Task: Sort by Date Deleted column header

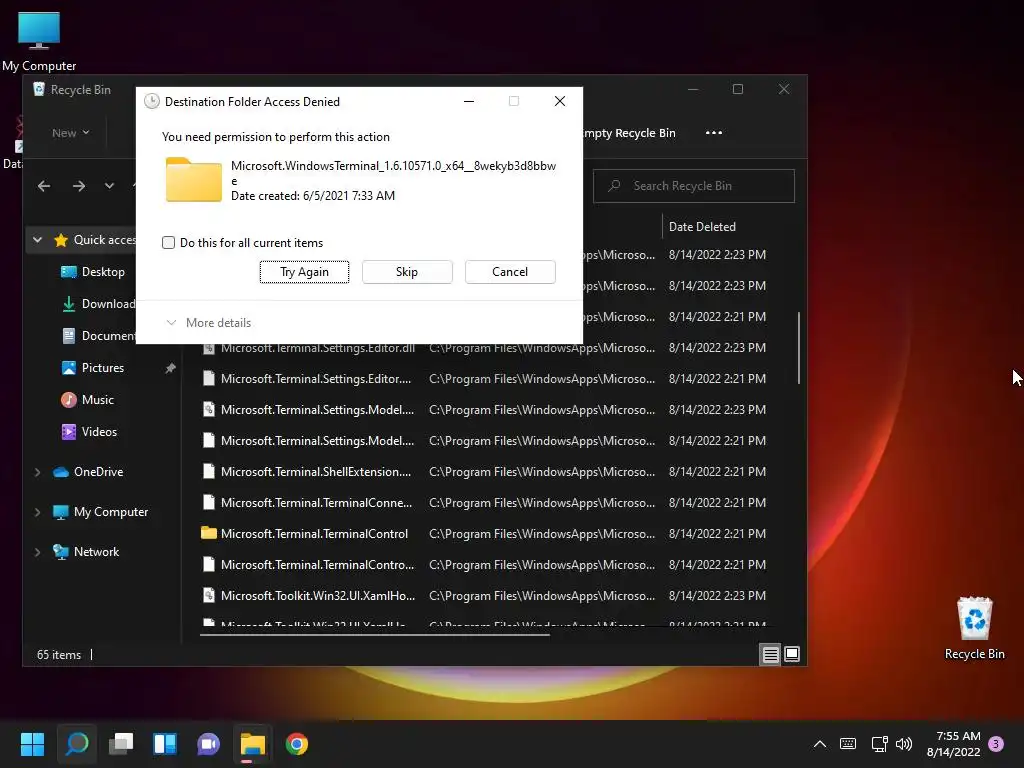Action: pos(702,227)
